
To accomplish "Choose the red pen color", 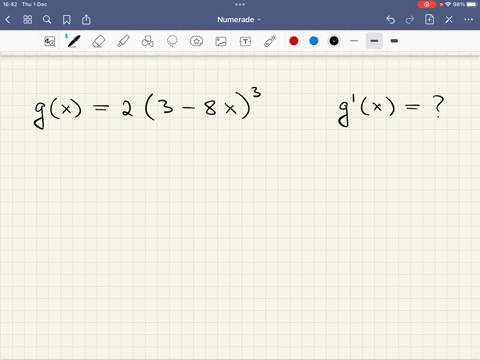I will (294, 41).
